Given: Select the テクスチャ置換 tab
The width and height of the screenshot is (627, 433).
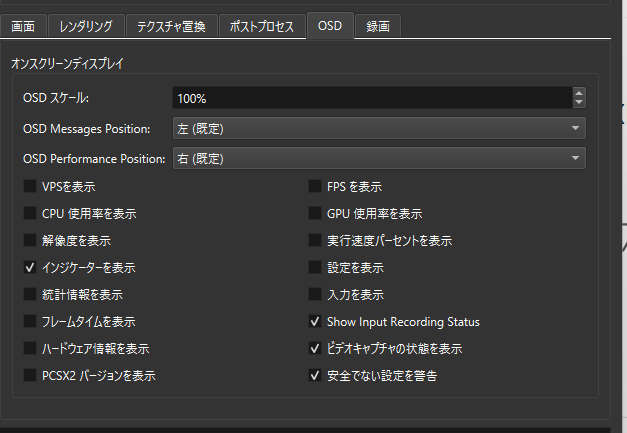Looking at the screenshot, I should (172, 26).
